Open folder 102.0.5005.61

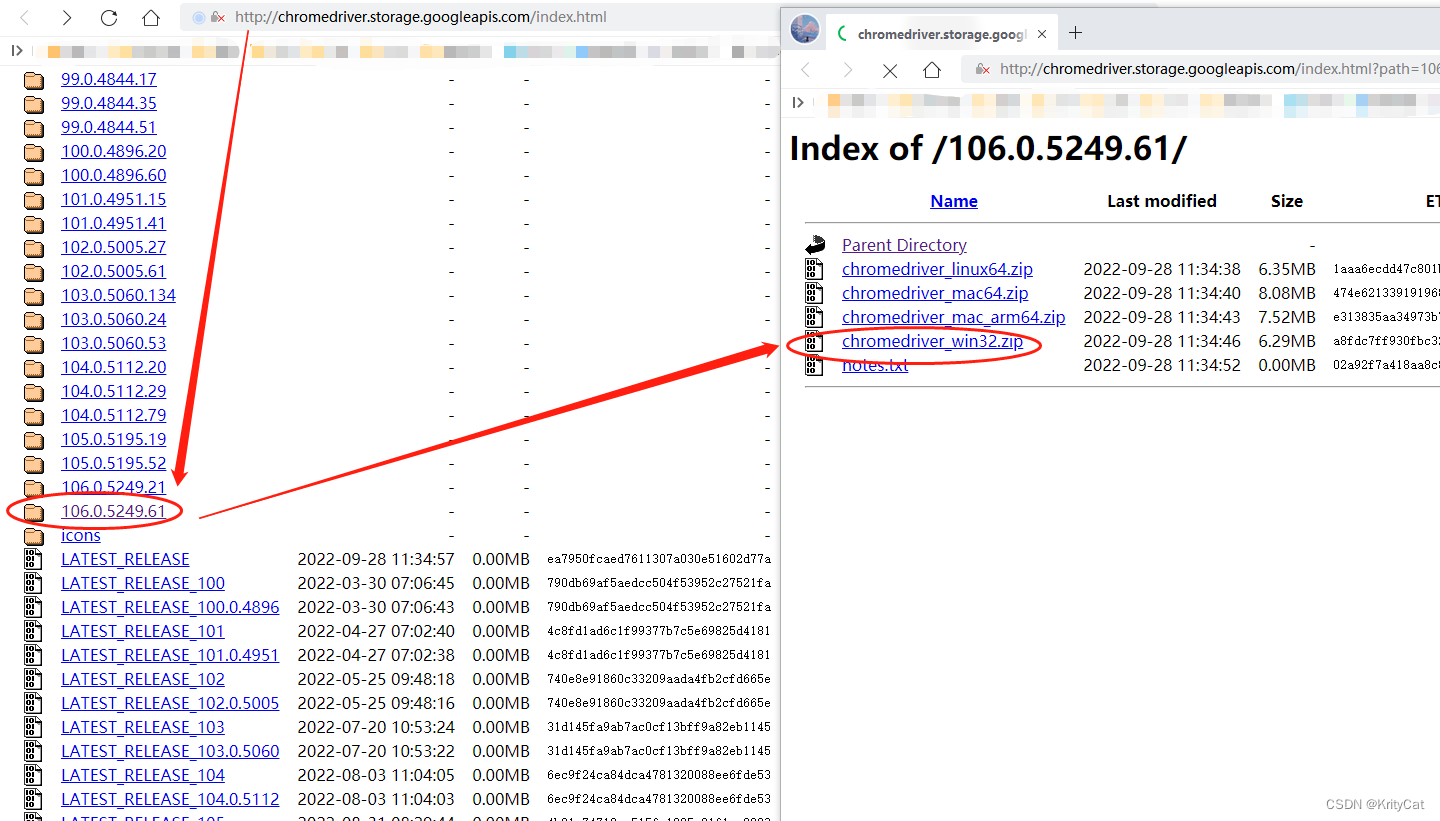pos(114,271)
